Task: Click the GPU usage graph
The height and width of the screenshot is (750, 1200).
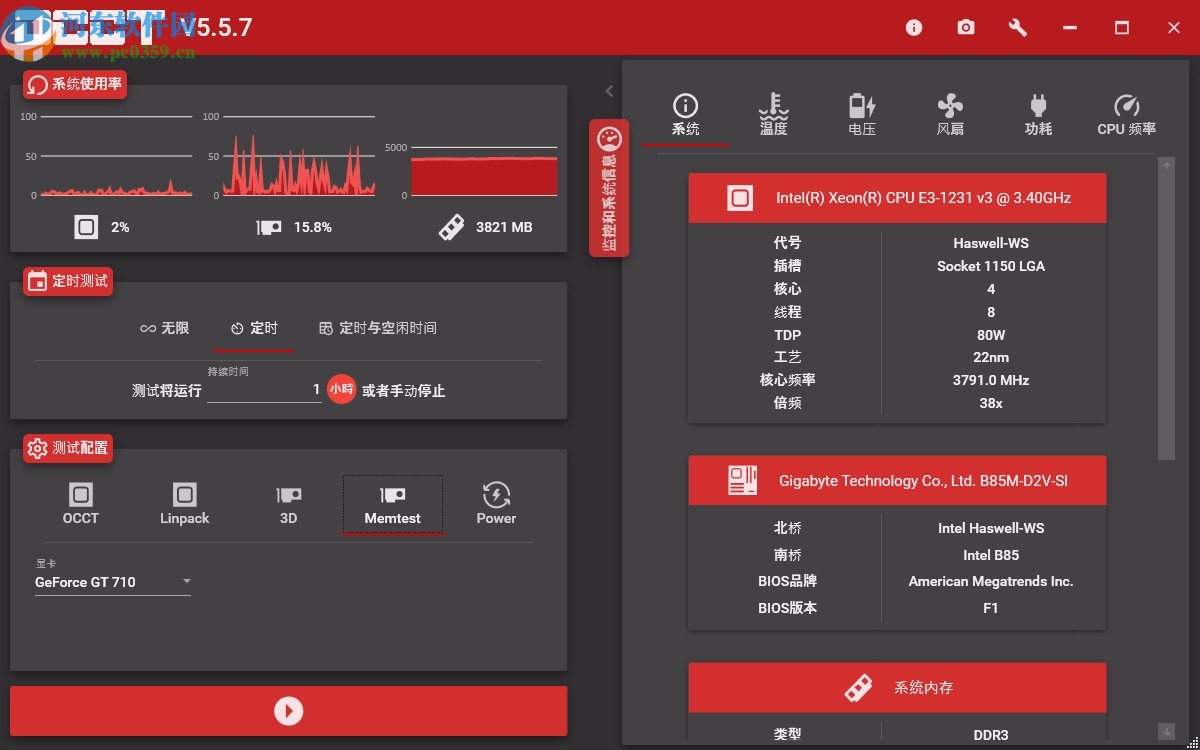Action: pos(298,157)
